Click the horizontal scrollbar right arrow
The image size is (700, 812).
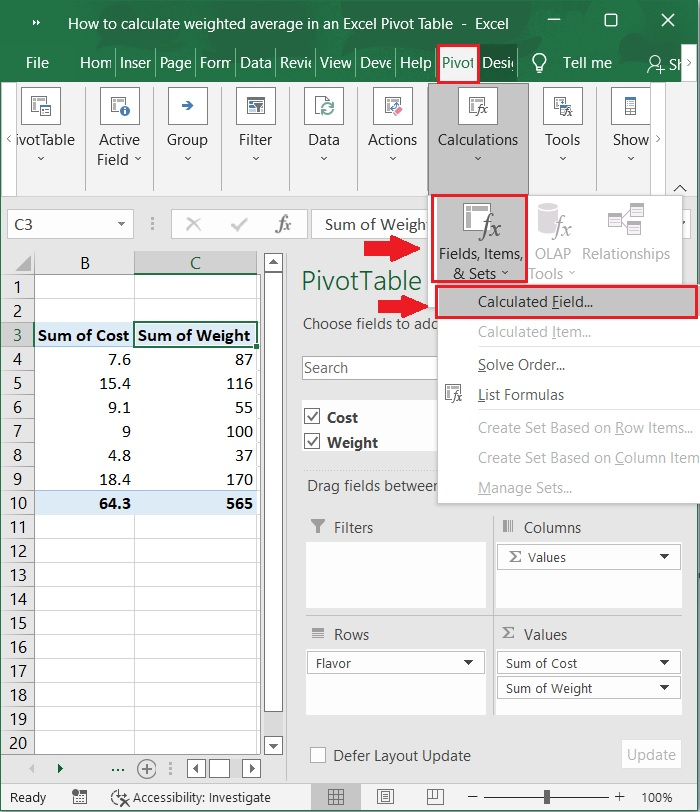click(x=252, y=768)
